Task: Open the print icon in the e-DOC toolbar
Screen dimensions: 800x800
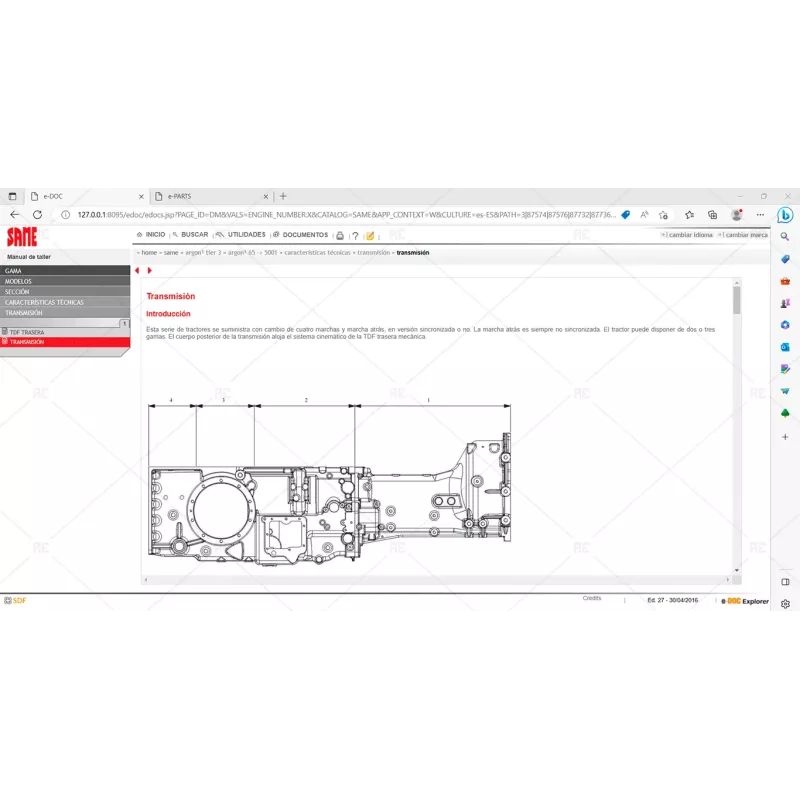Action: (x=338, y=235)
